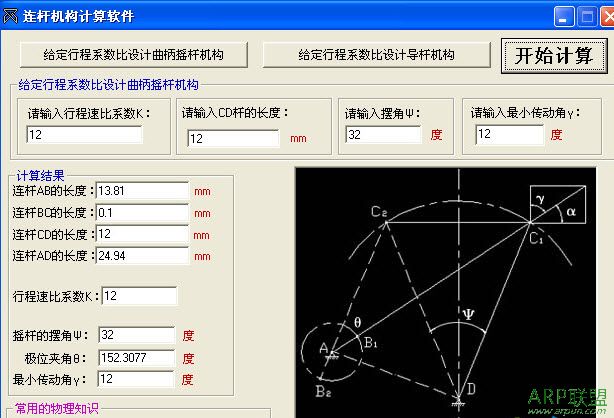This screenshot has height=418, width=614.
Task: Click the 连杆BC的长度 result field 0.1
Action: 142,213
